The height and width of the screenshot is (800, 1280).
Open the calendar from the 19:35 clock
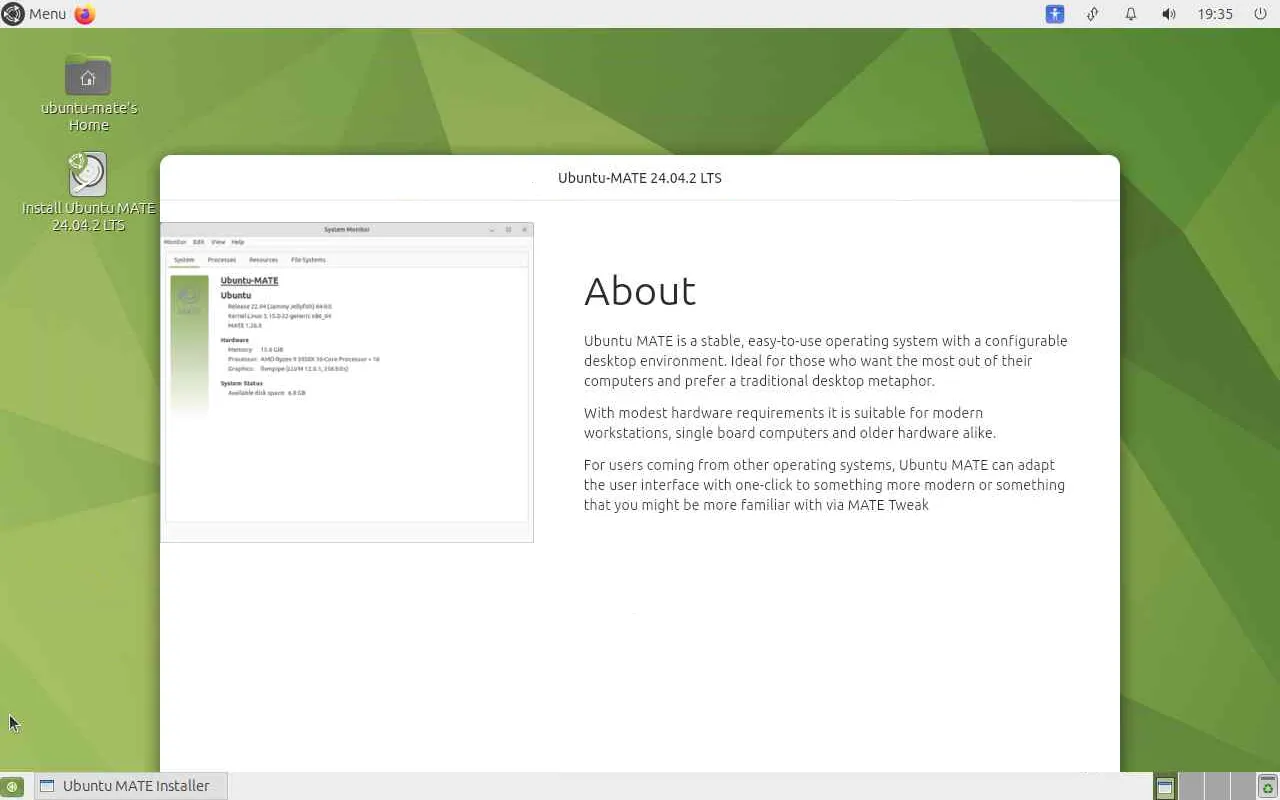[1215, 14]
